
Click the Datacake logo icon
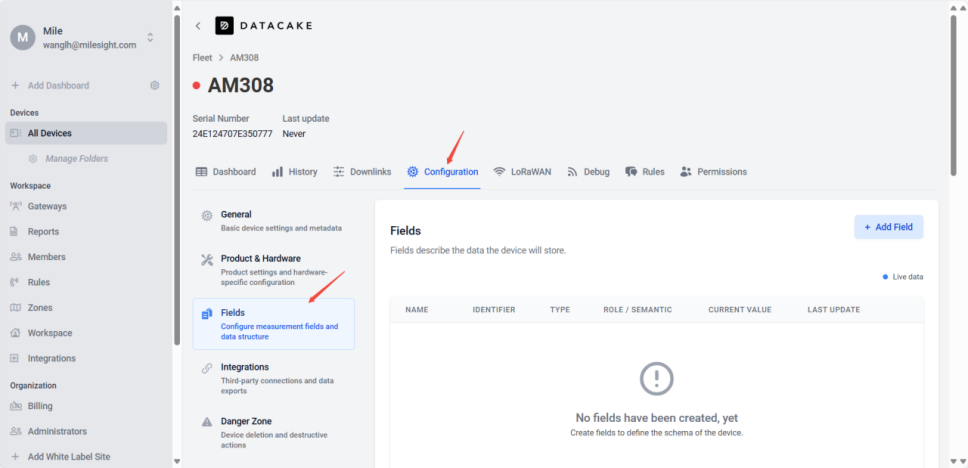pos(224,25)
